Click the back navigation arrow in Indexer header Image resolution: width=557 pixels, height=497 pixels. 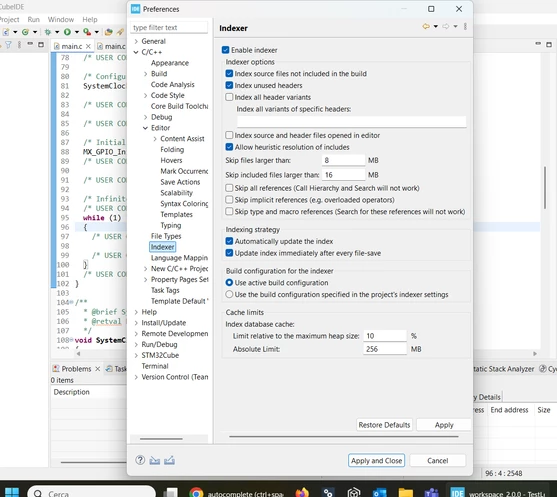(426, 26)
